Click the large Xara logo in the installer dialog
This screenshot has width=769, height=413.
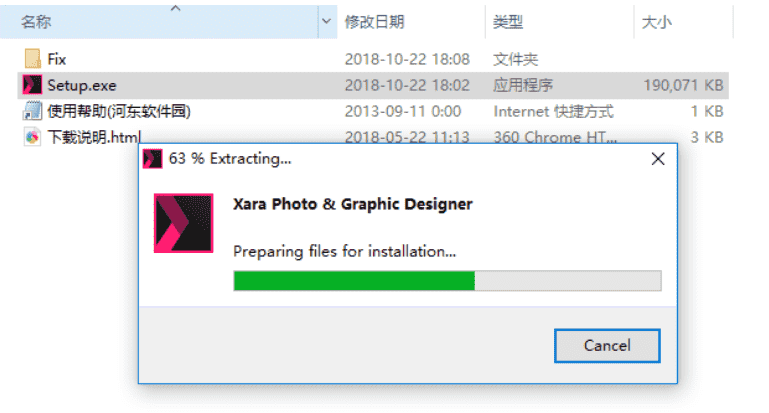[x=183, y=223]
